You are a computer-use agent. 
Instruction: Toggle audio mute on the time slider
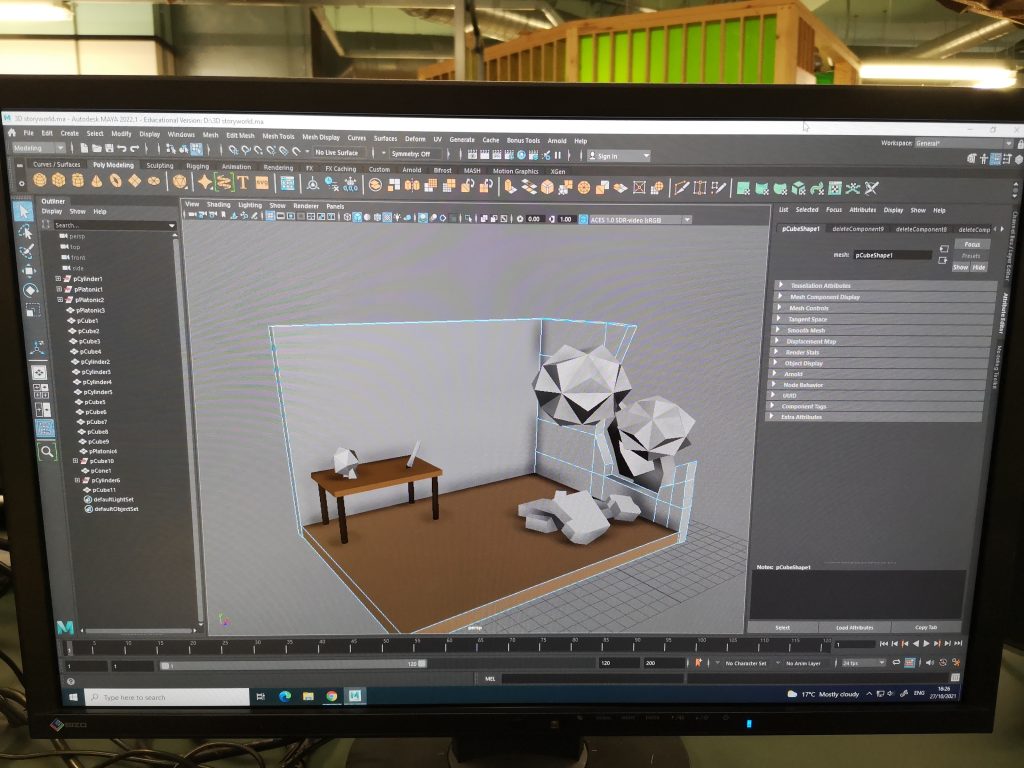click(930, 662)
